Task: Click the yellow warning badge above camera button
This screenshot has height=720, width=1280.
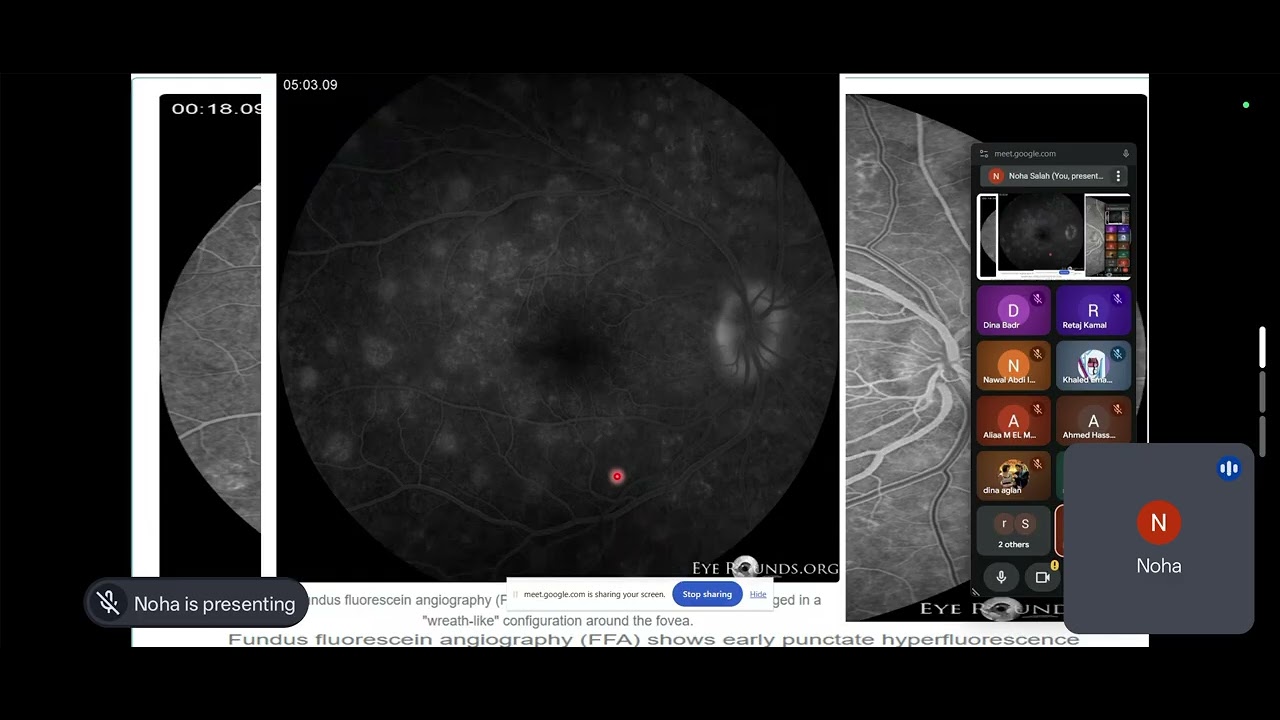Action: click(x=1054, y=566)
